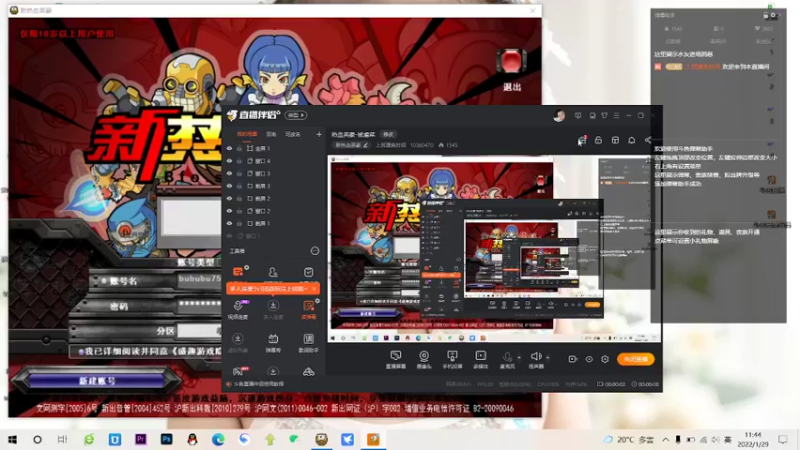Viewport: 800px width, 450px height.
Task: Open the user avatar in title bar
Action: [559, 116]
